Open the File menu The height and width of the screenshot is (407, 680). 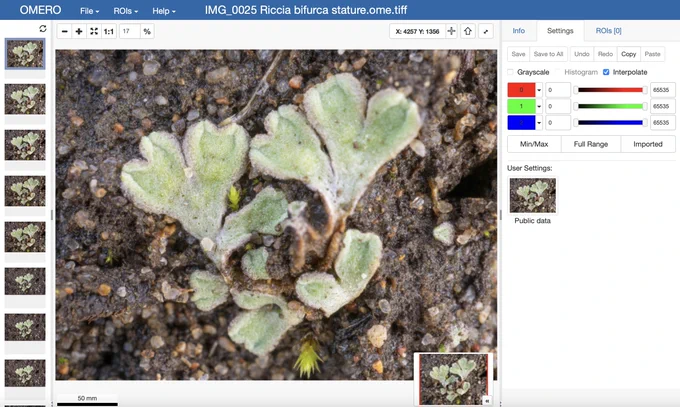[89, 11]
